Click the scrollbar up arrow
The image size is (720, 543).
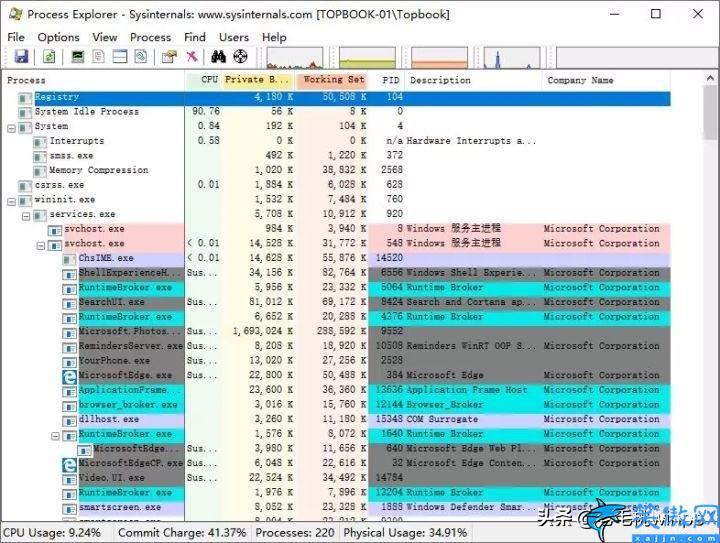click(711, 78)
